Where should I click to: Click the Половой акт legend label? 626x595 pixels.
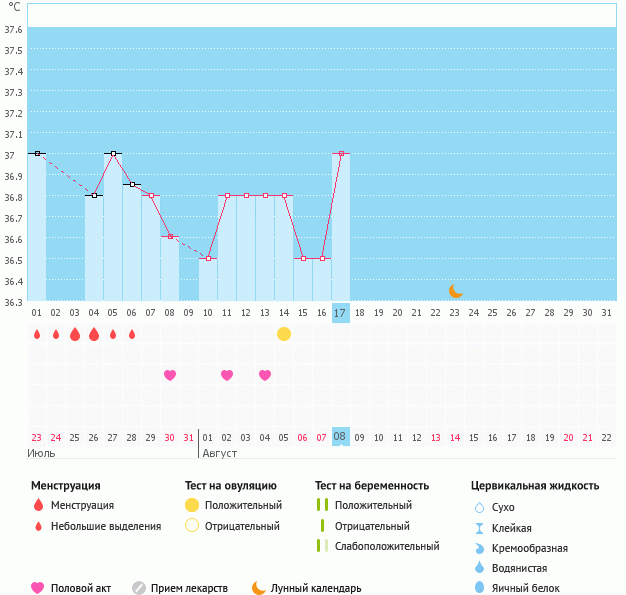83,588
